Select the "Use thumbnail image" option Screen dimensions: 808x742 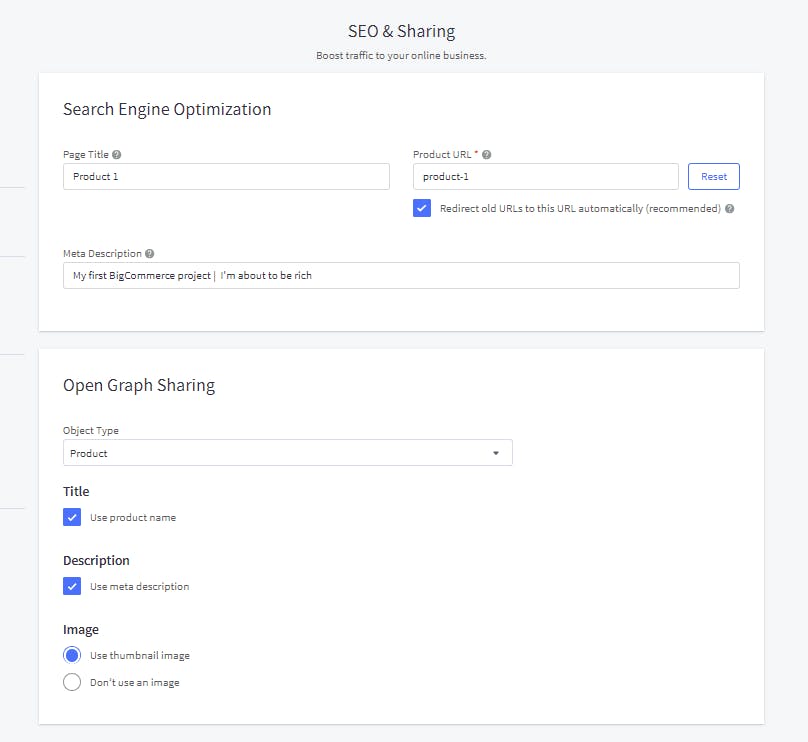point(72,654)
